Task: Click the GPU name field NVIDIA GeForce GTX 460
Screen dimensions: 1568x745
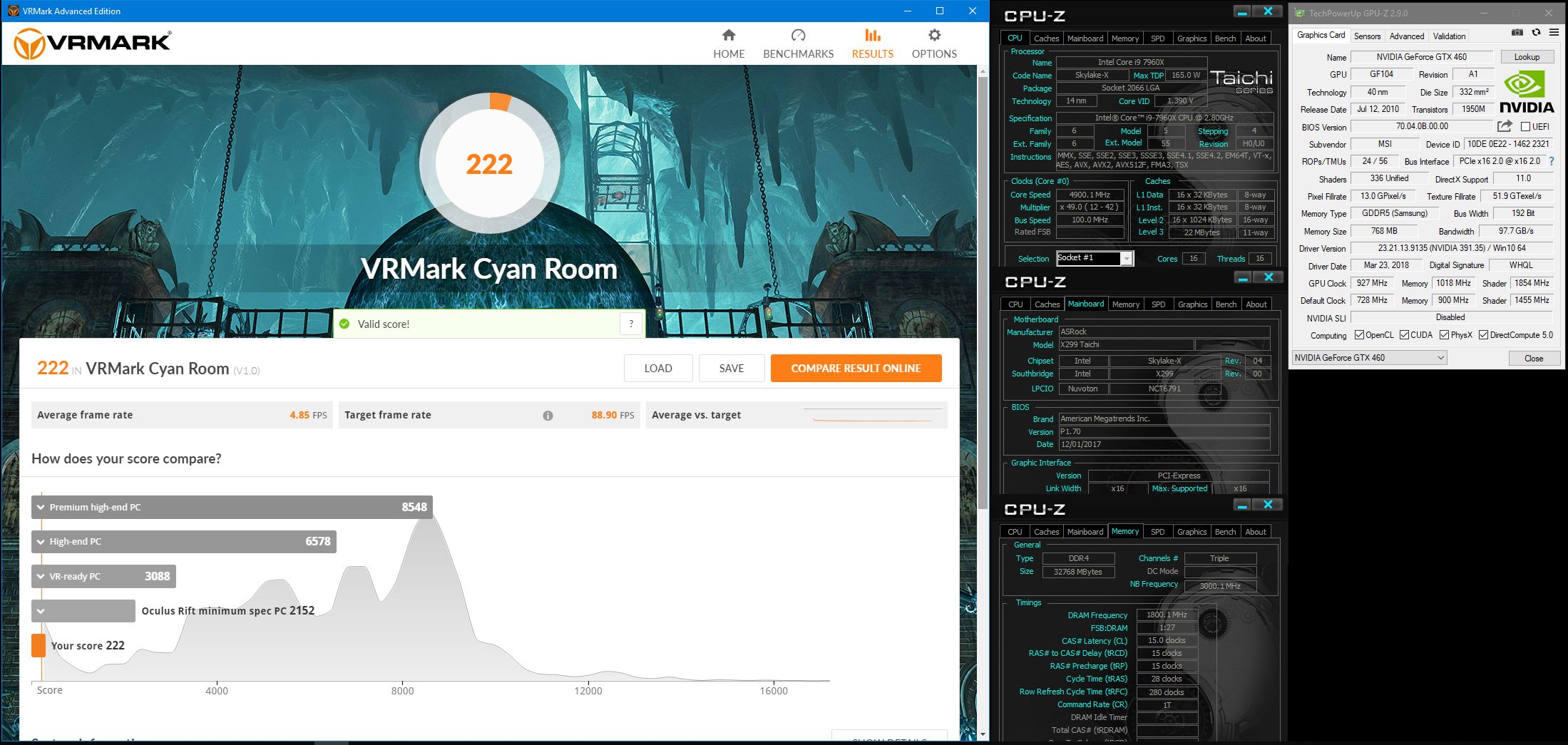Action: pos(1421,57)
